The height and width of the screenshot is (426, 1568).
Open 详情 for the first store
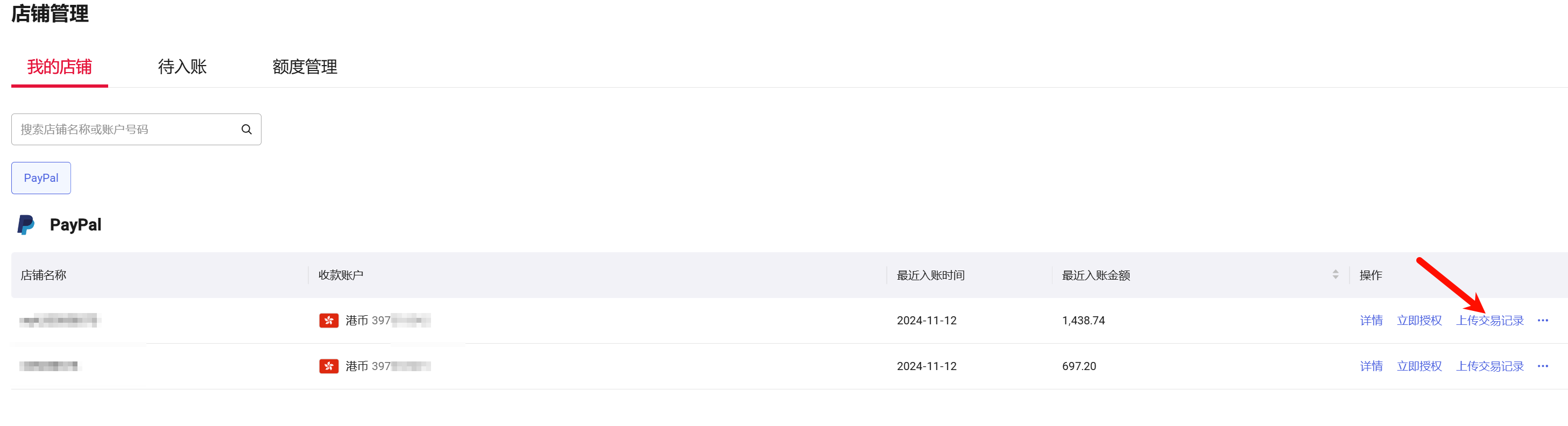point(1372,321)
